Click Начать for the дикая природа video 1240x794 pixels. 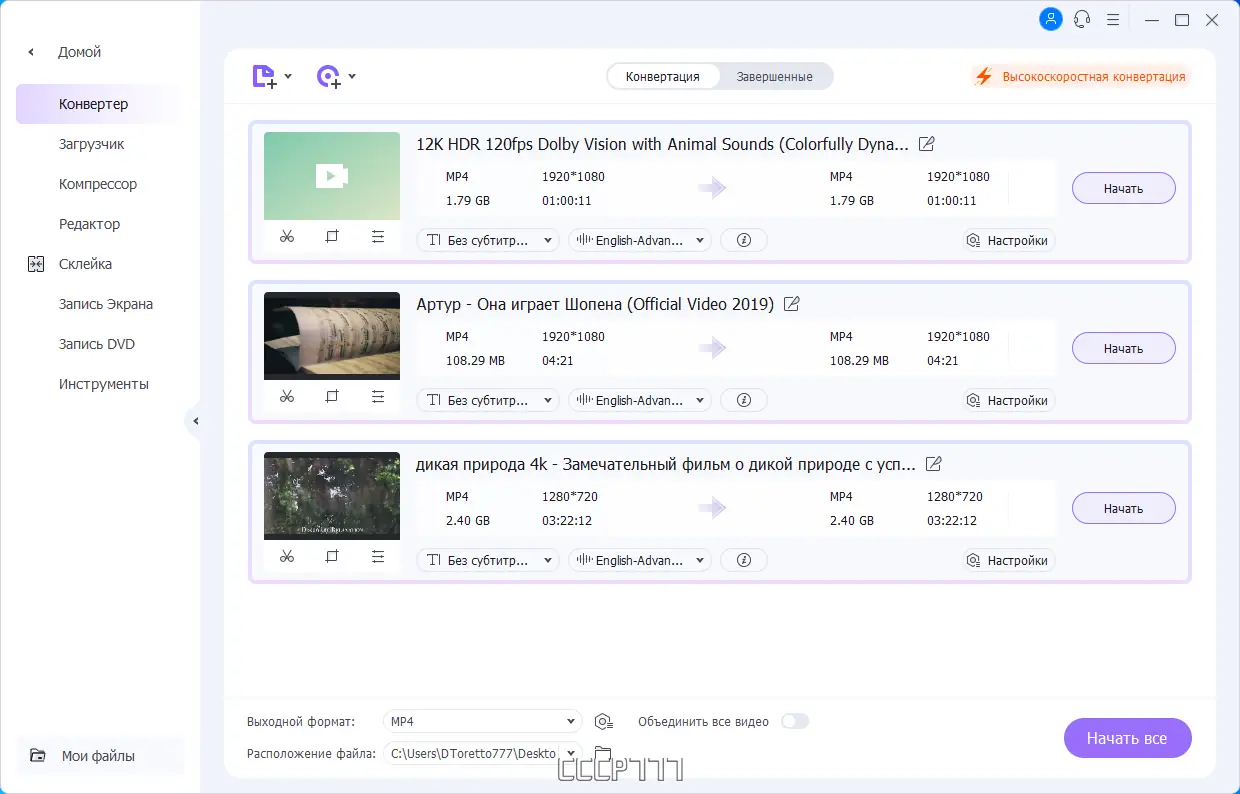click(x=1124, y=508)
